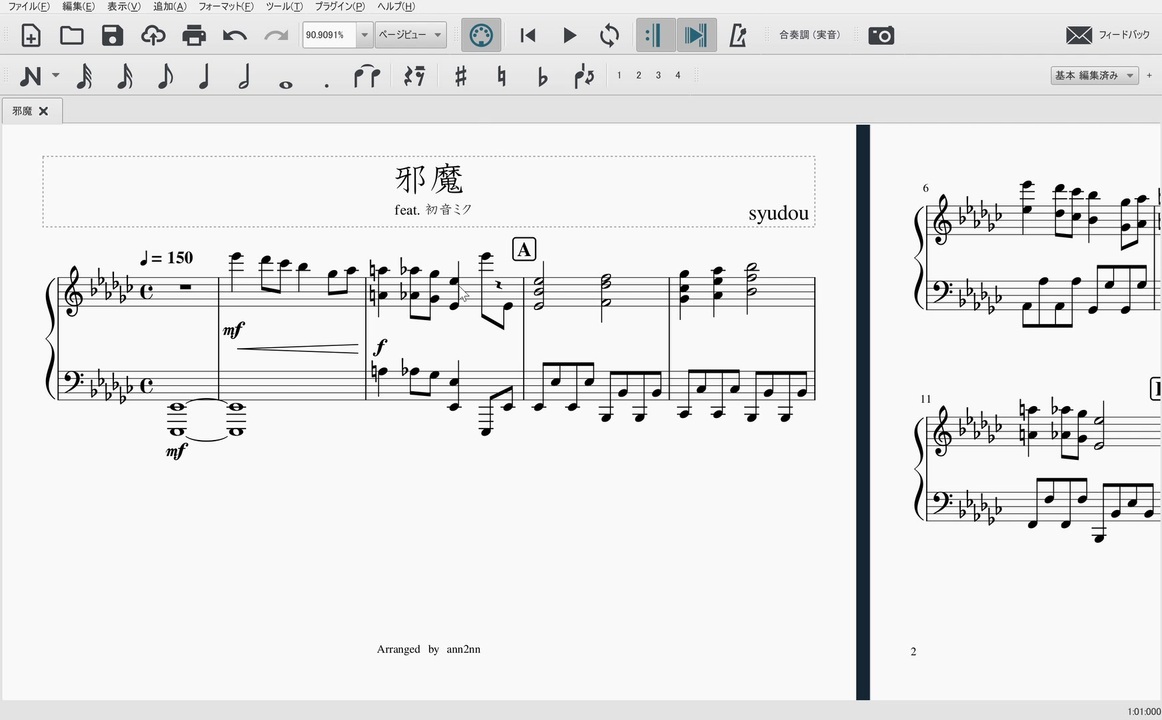Select the 32nd note duration
Viewport: 1162px width, 720px height.
[x=84, y=76]
